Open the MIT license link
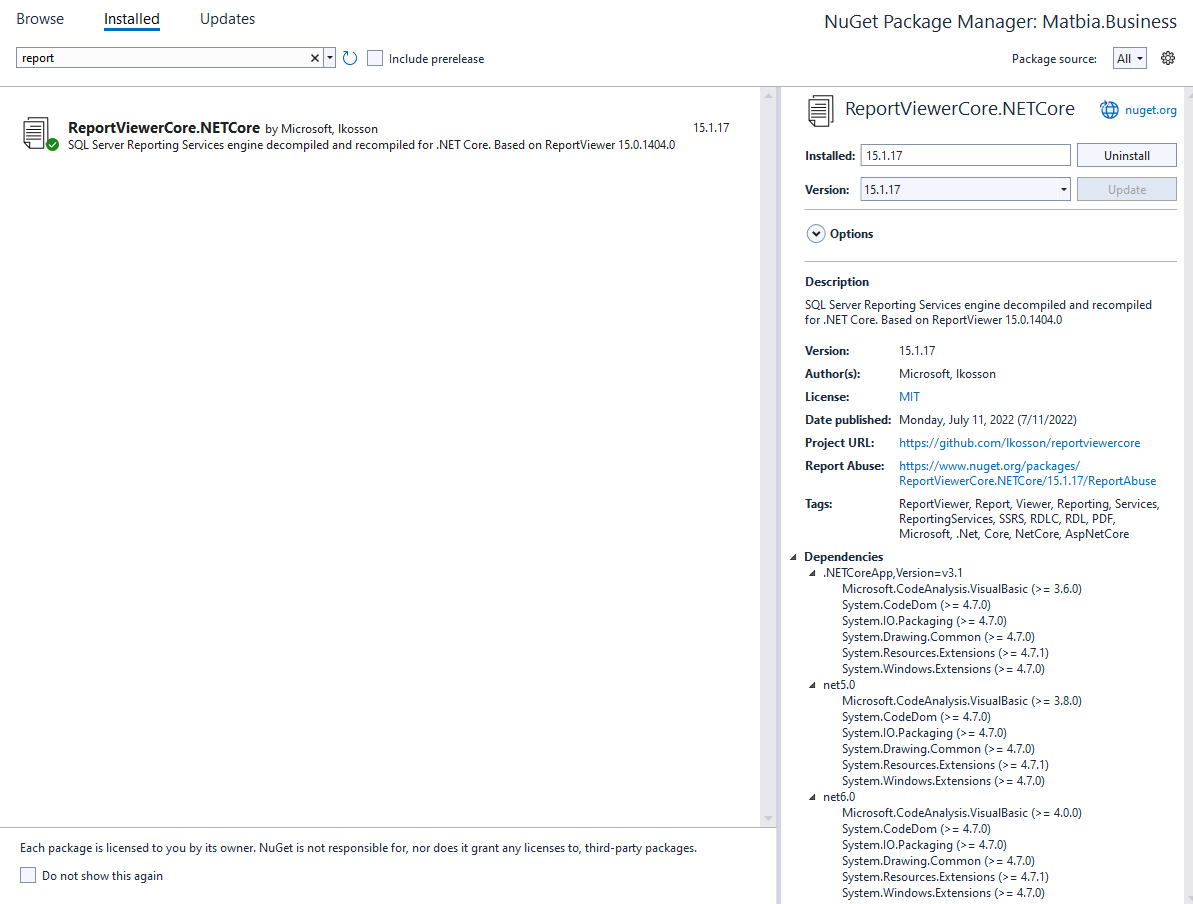The image size is (1193, 904). pos(908,396)
